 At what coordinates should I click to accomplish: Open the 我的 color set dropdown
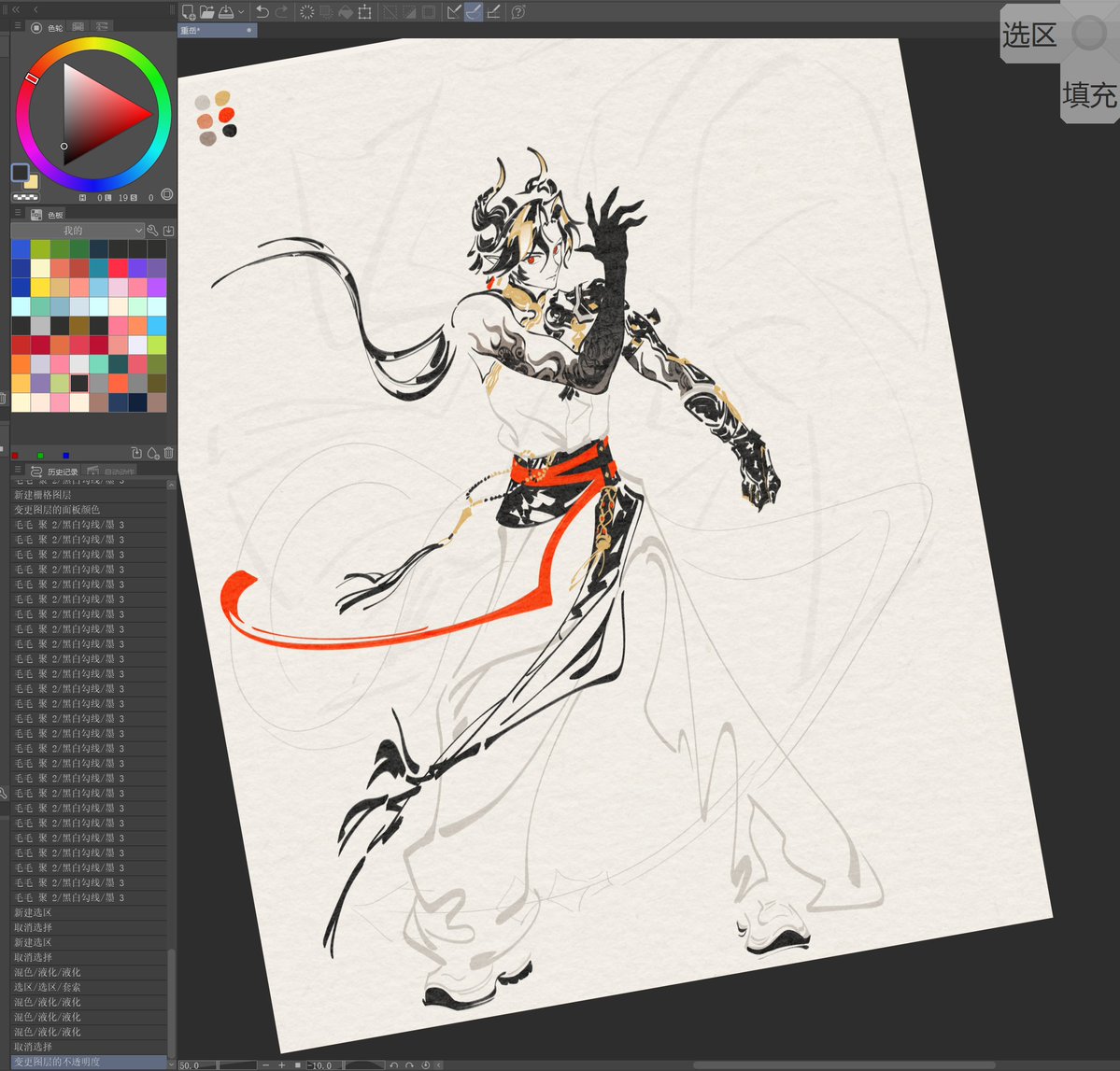78,231
